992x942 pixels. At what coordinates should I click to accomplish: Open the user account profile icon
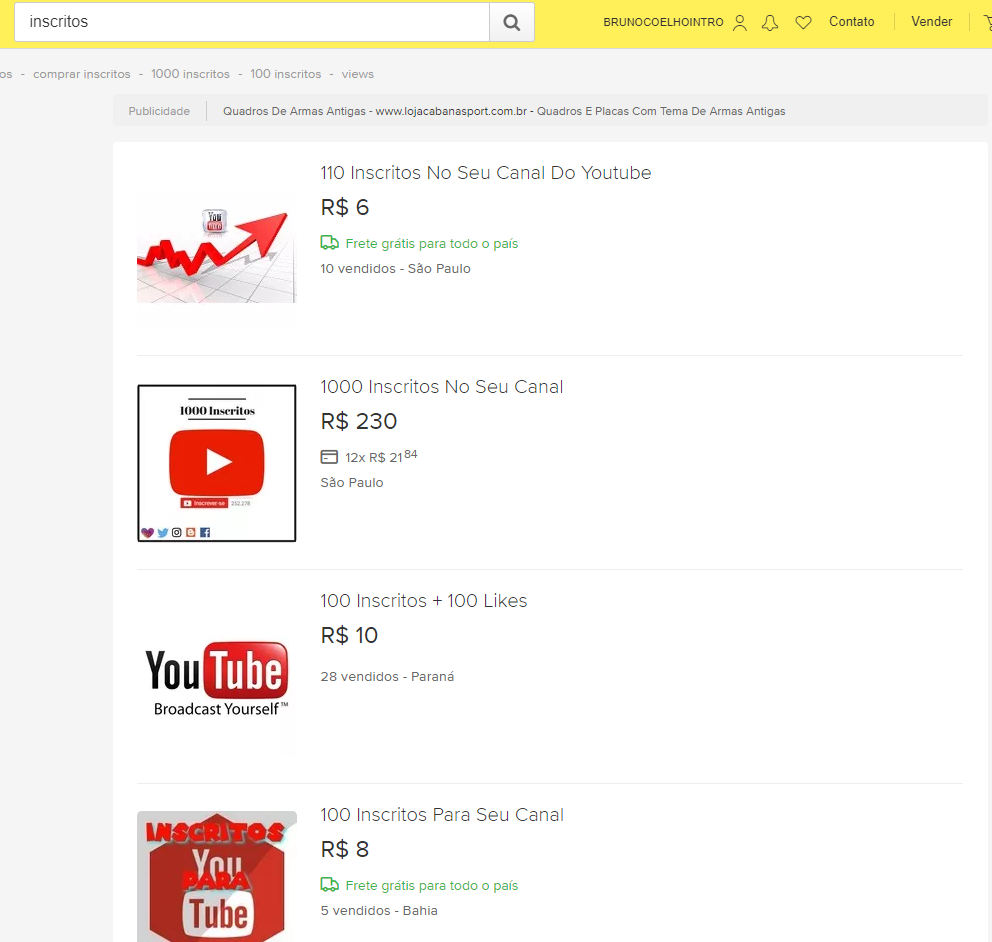(740, 23)
